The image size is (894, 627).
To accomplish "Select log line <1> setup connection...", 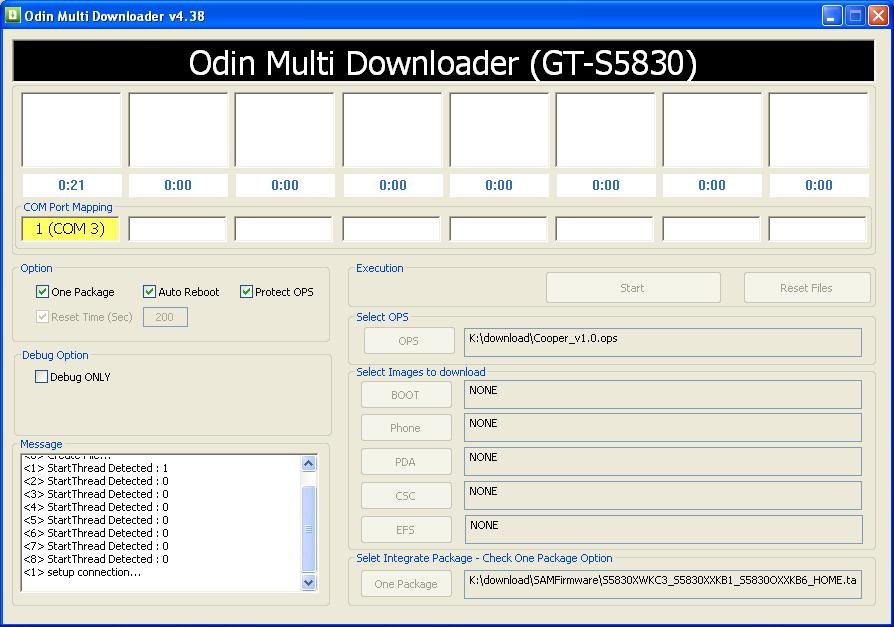I will (x=82, y=572).
